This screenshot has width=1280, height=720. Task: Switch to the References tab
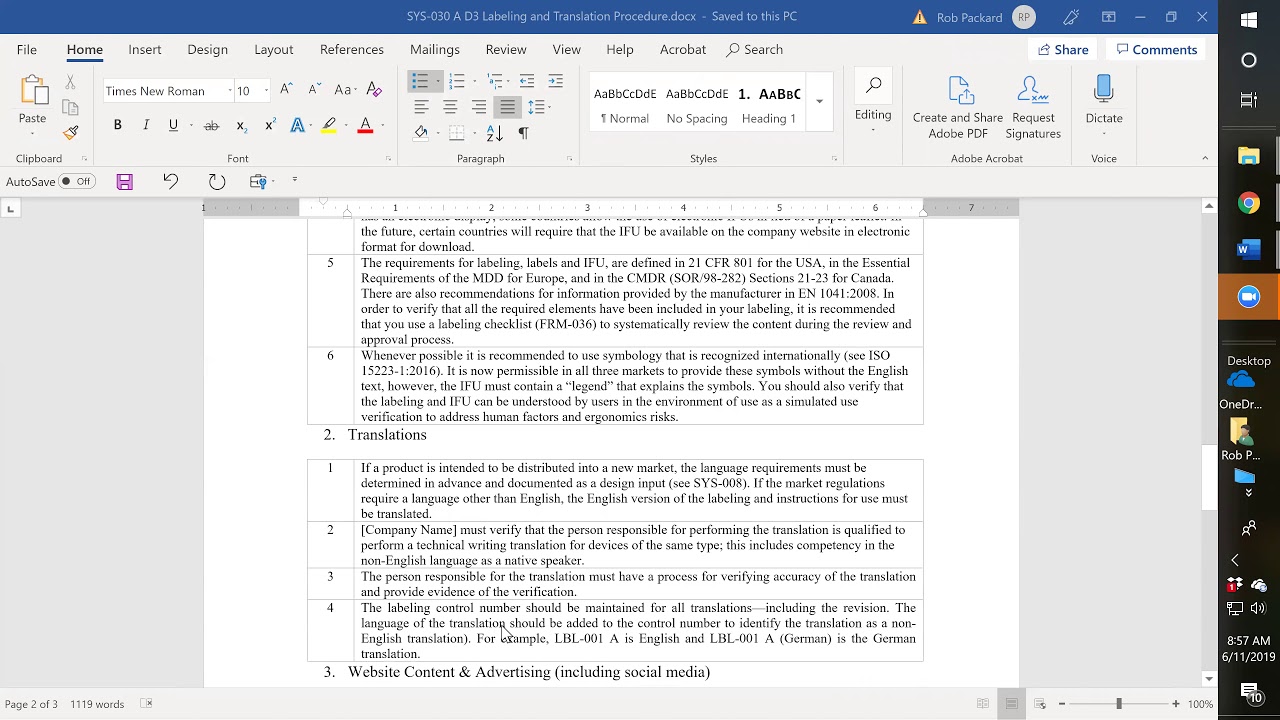pos(352,49)
